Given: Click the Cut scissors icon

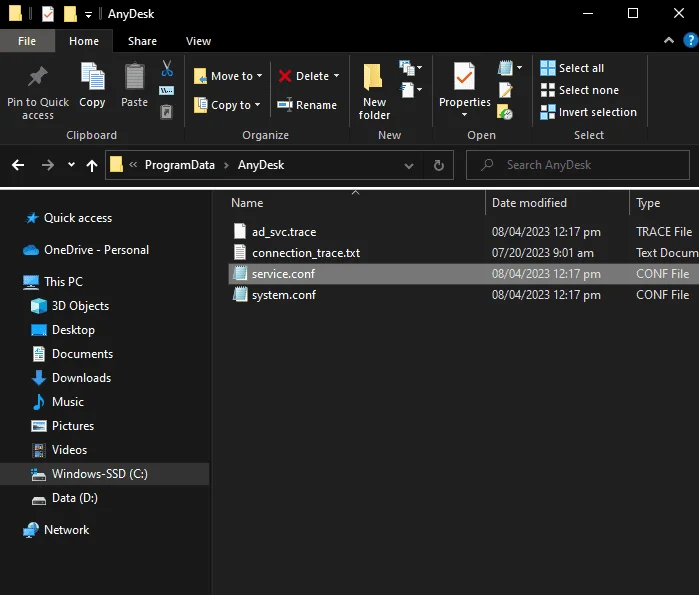Looking at the screenshot, I should pos(167,69).
